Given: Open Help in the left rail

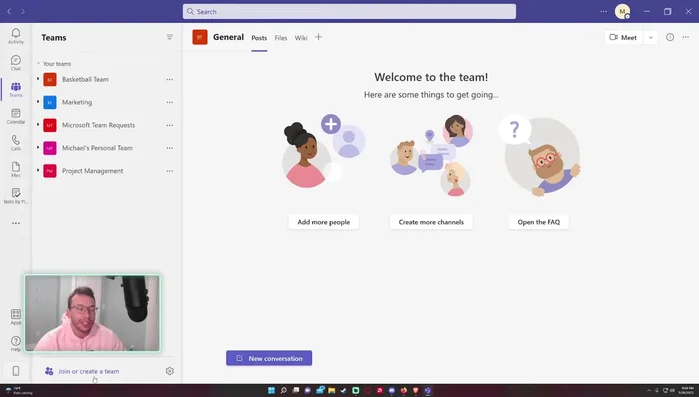Looking at the screenshot, I should click(16, 344).
